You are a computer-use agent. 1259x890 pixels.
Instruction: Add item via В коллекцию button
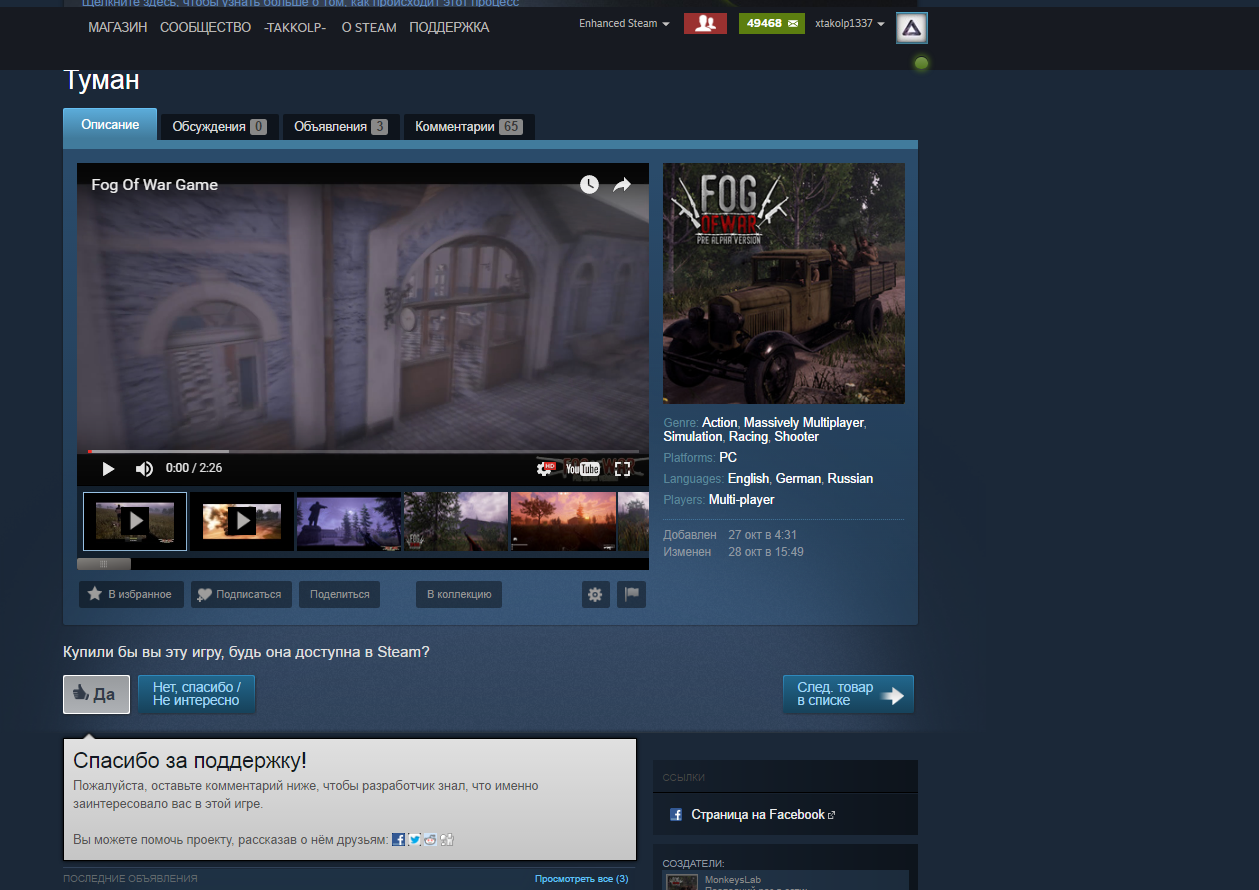pyautogui.click(x=459, y=594)
